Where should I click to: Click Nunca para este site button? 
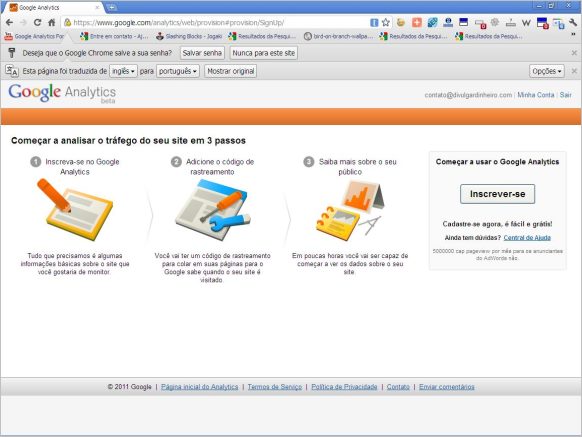264,53
